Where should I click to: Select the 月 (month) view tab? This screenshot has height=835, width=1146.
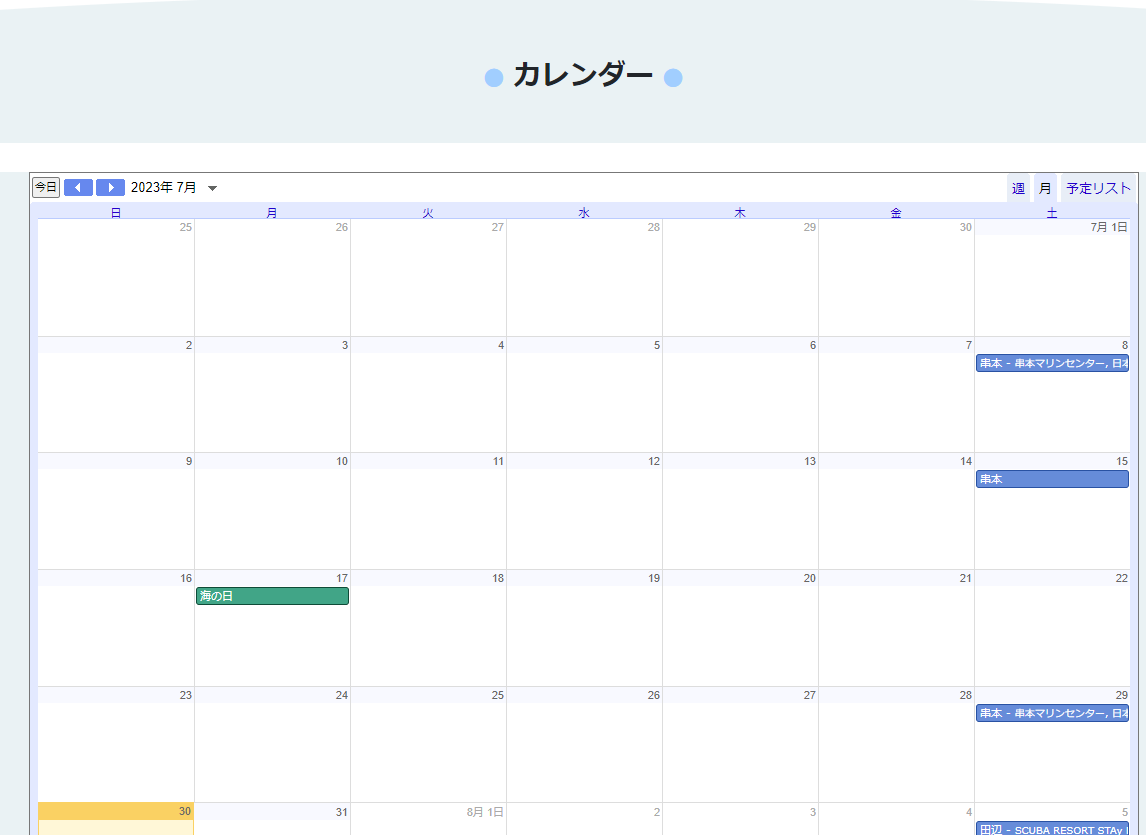(1043, 187)
